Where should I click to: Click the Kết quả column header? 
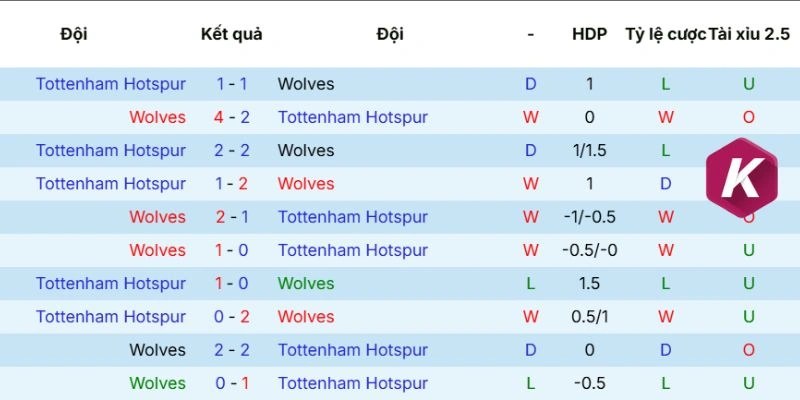(231, 34)
